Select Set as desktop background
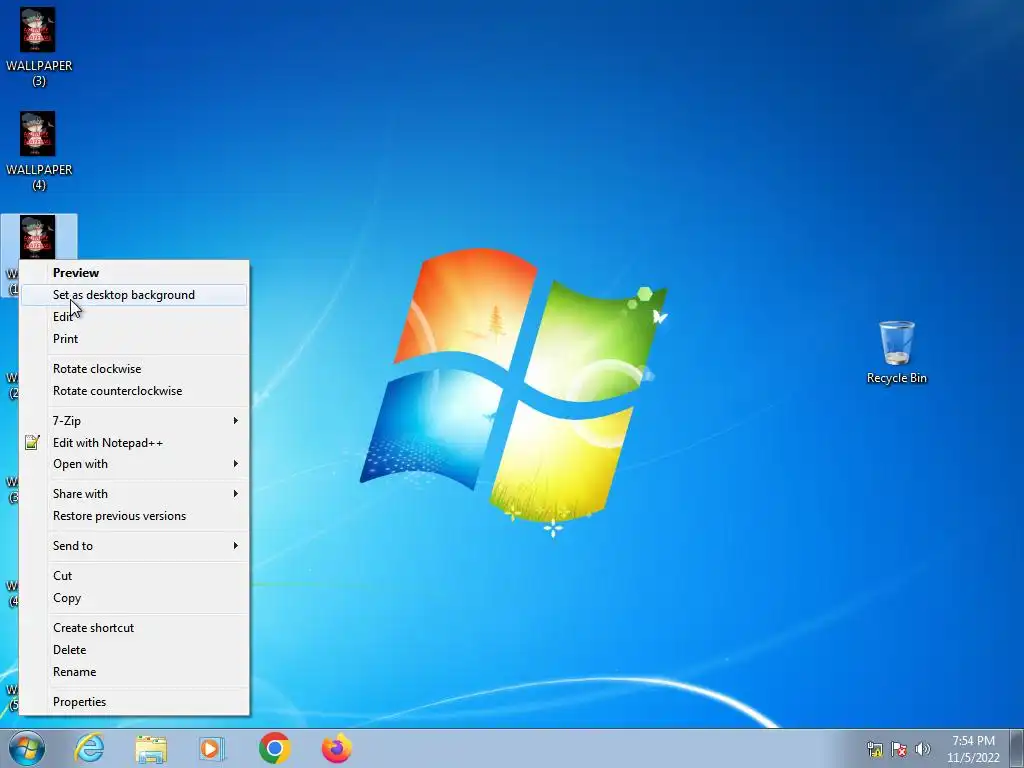1024x768 pixels. (x=135, y=295)
